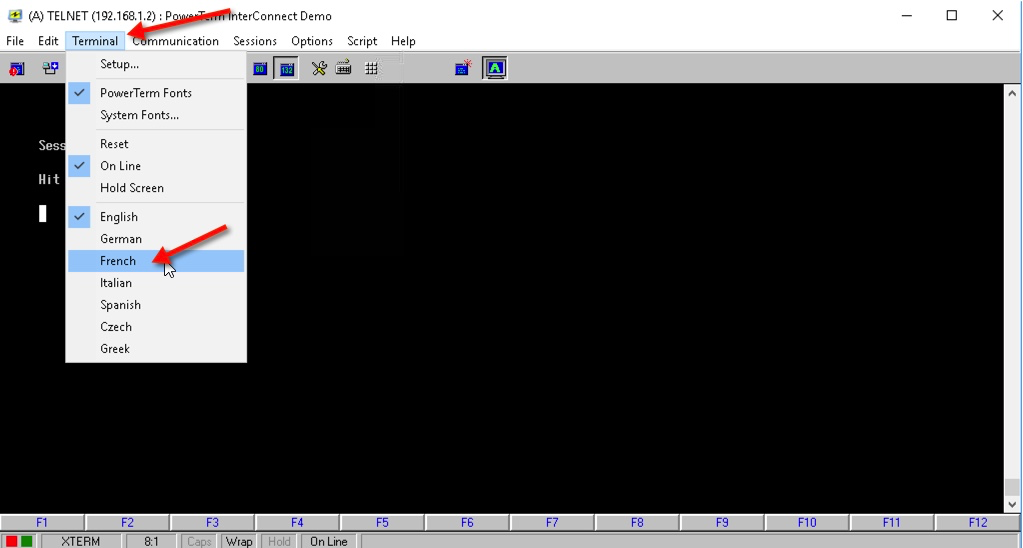Click cursor position 8:1 in status bar
The width and height of the screenshot is (1023, 548).
[151, 541]
